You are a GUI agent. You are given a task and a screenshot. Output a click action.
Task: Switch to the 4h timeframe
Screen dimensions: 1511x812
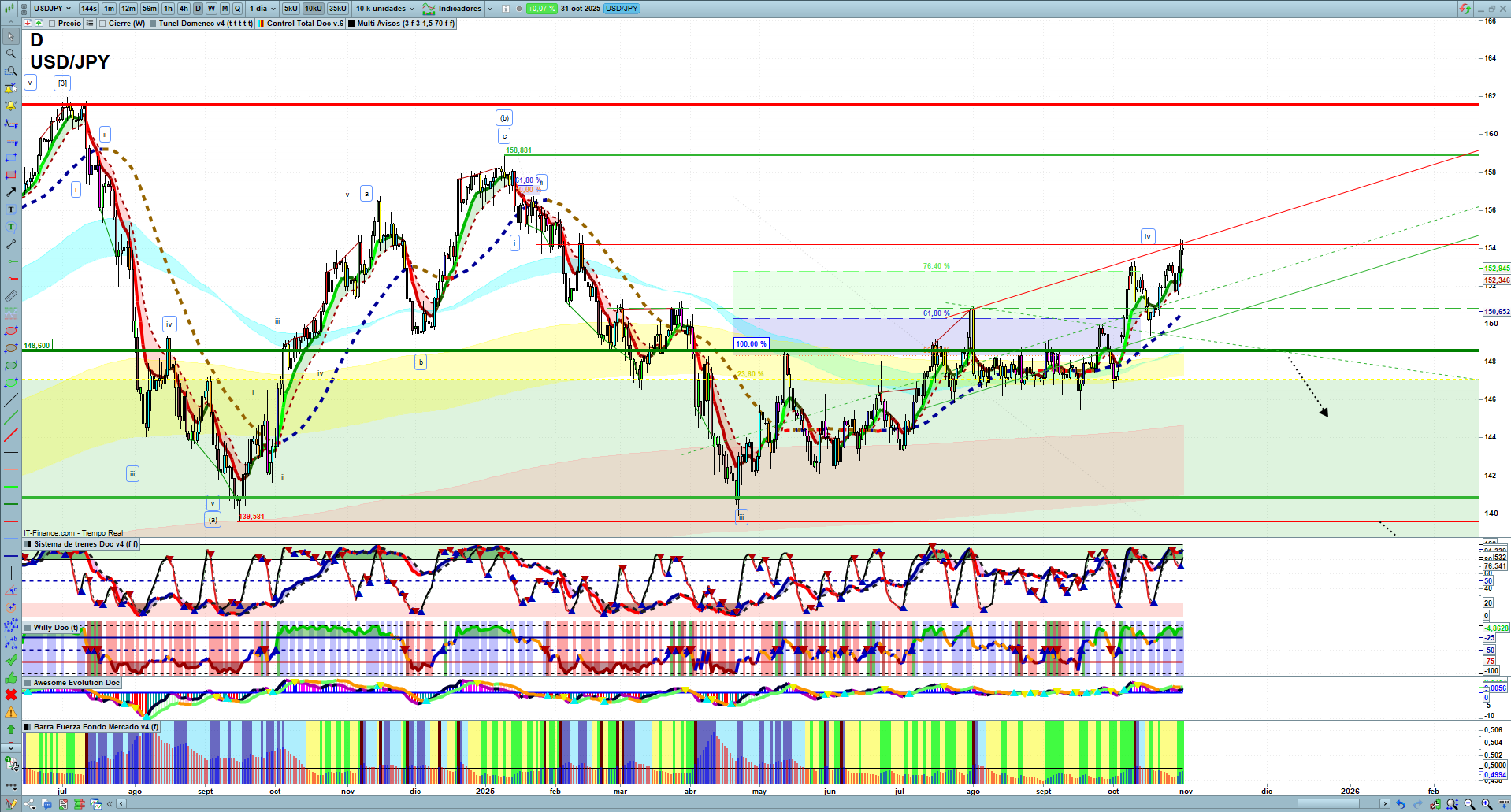click(184, 9)
